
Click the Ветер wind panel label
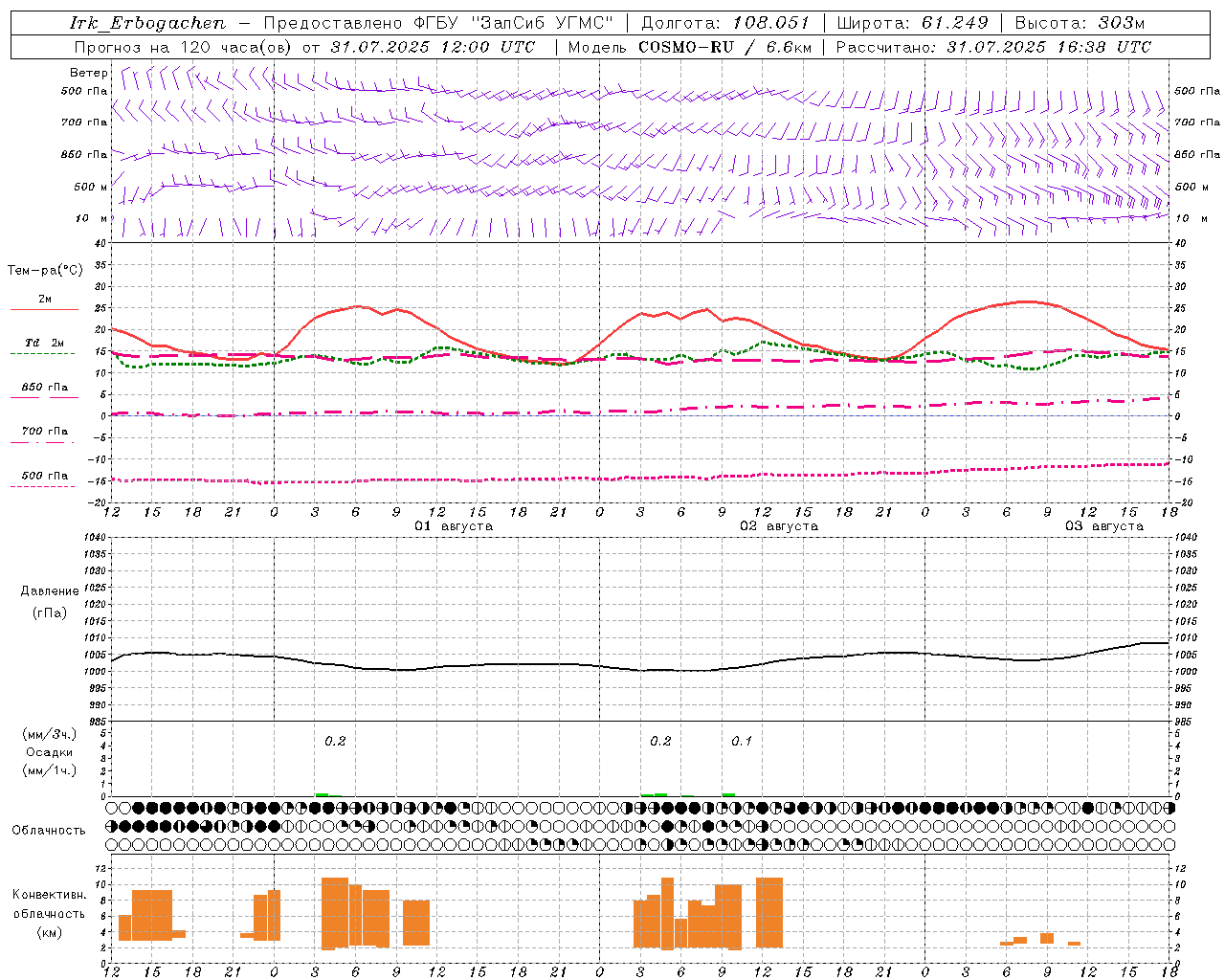point(89,73)
